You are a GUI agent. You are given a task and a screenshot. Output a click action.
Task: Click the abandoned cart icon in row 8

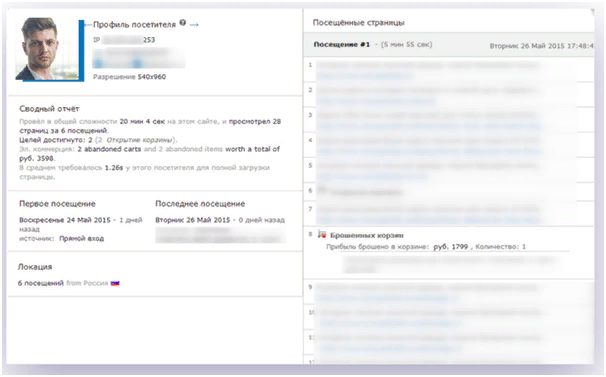point(322,234)
